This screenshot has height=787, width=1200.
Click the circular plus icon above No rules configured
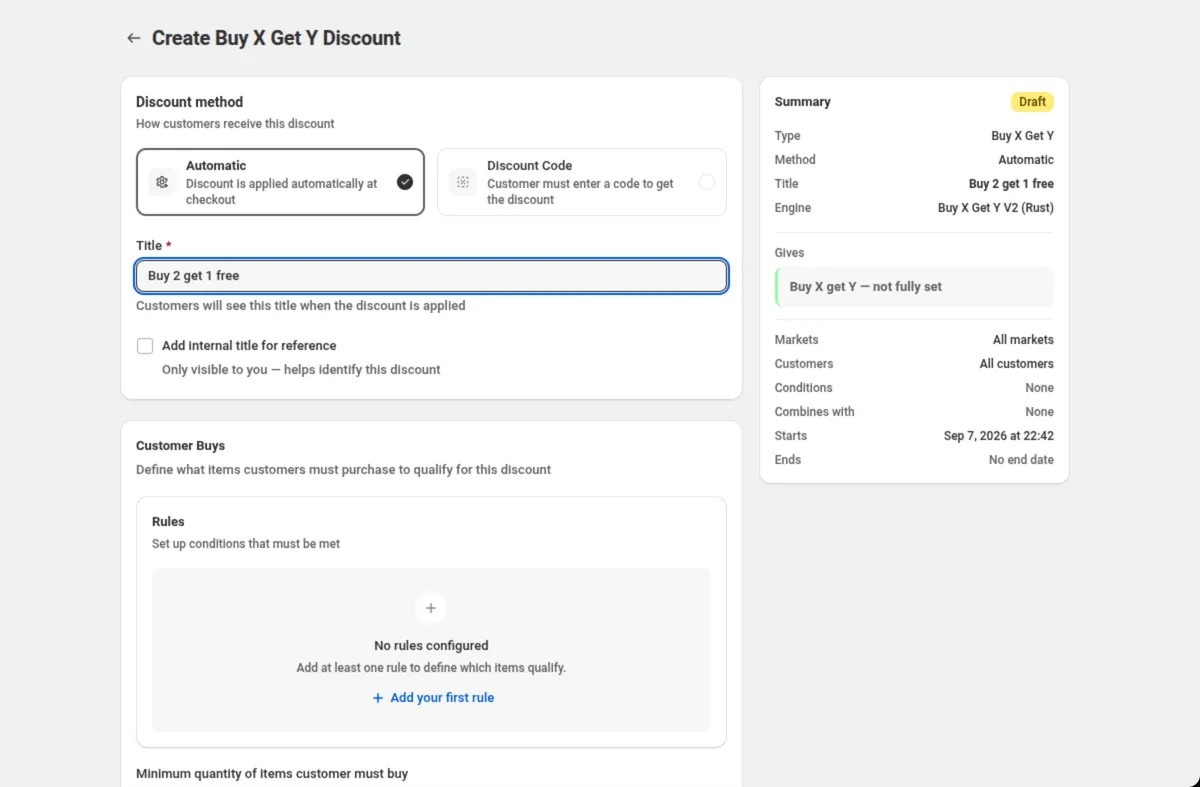coord(431,608)
